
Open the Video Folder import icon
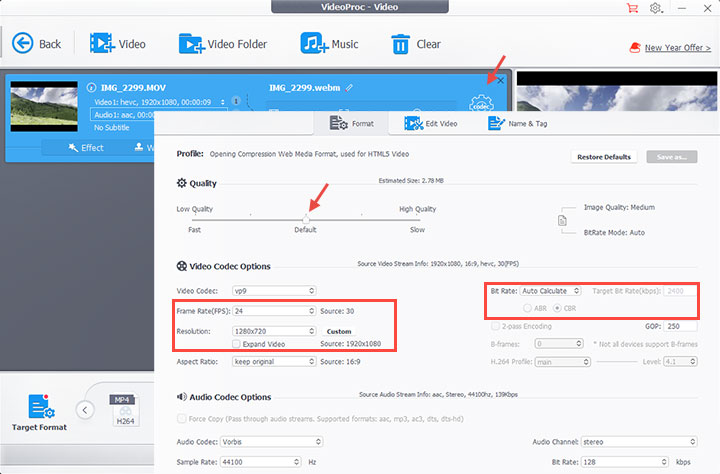191,44
